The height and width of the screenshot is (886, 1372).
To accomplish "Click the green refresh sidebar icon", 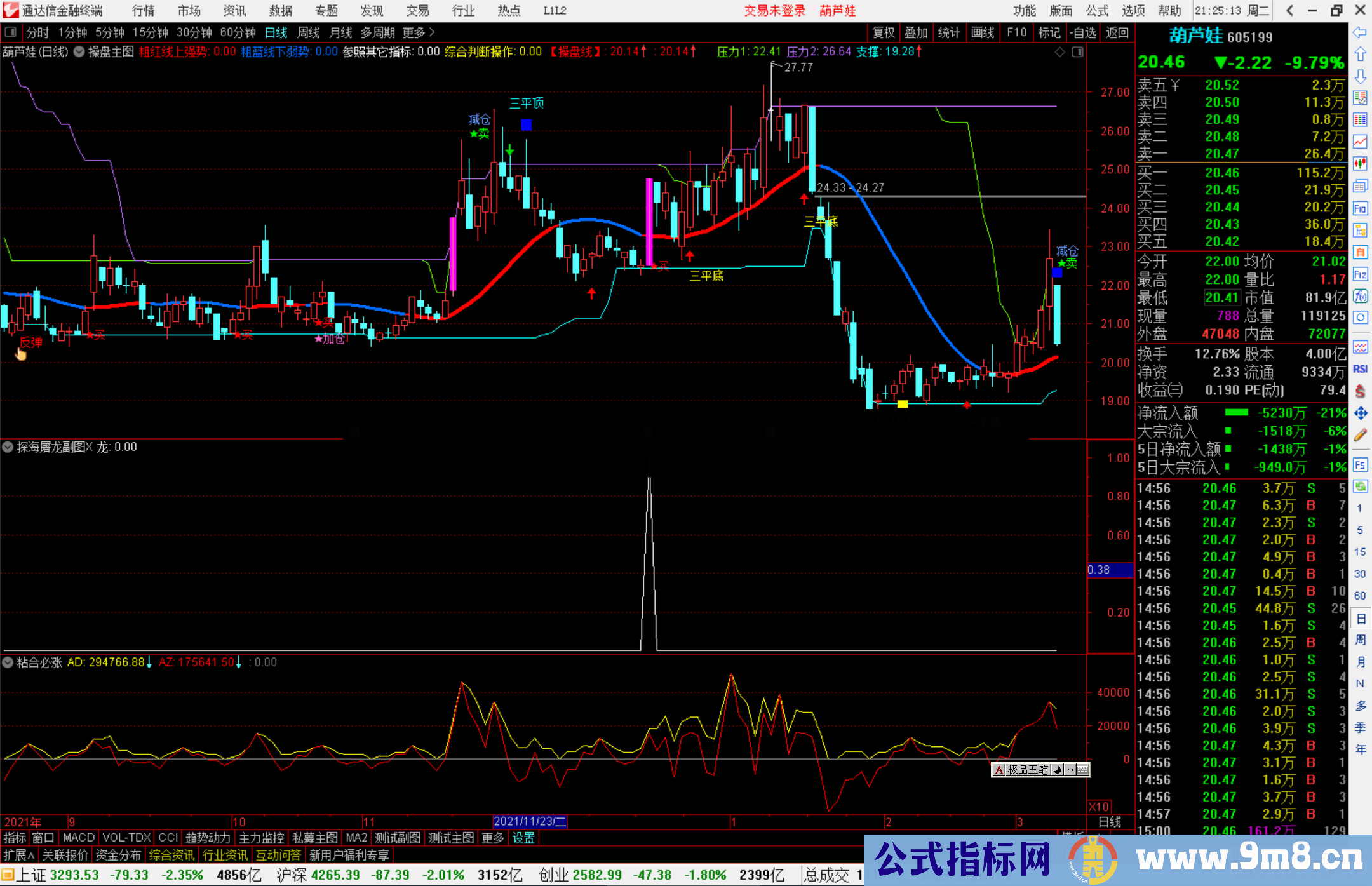I will click(x=1360, y=487).
